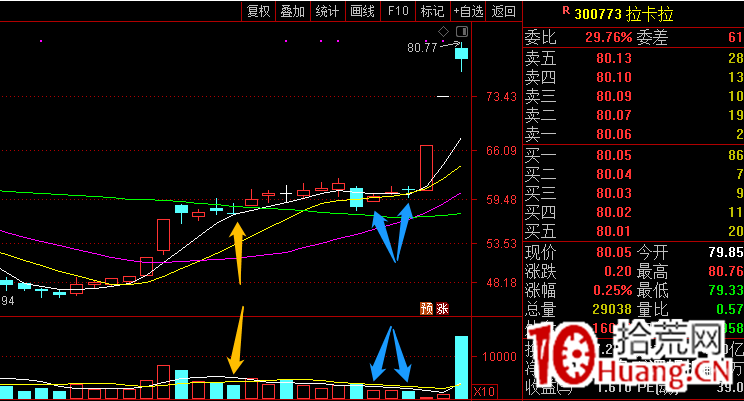The image size is (744, 401).
Task: Click the 买一 price 80.05
Action: (x=614, y=155)
